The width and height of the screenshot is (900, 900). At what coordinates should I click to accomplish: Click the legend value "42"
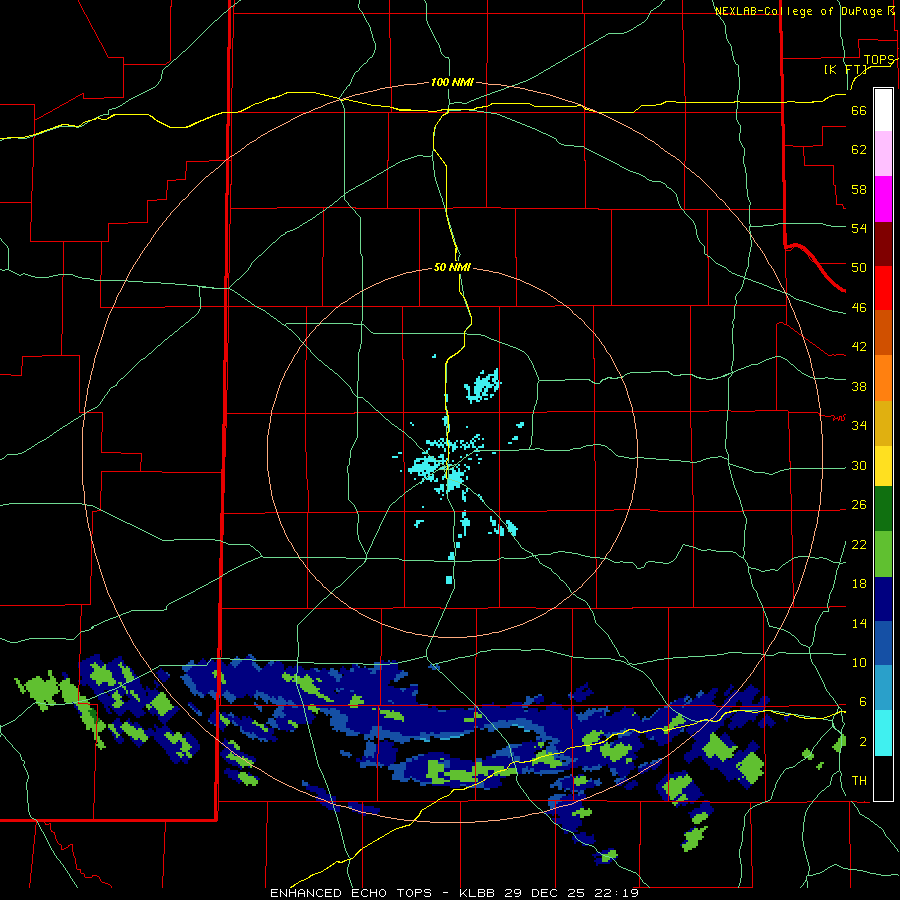[859, 347]
